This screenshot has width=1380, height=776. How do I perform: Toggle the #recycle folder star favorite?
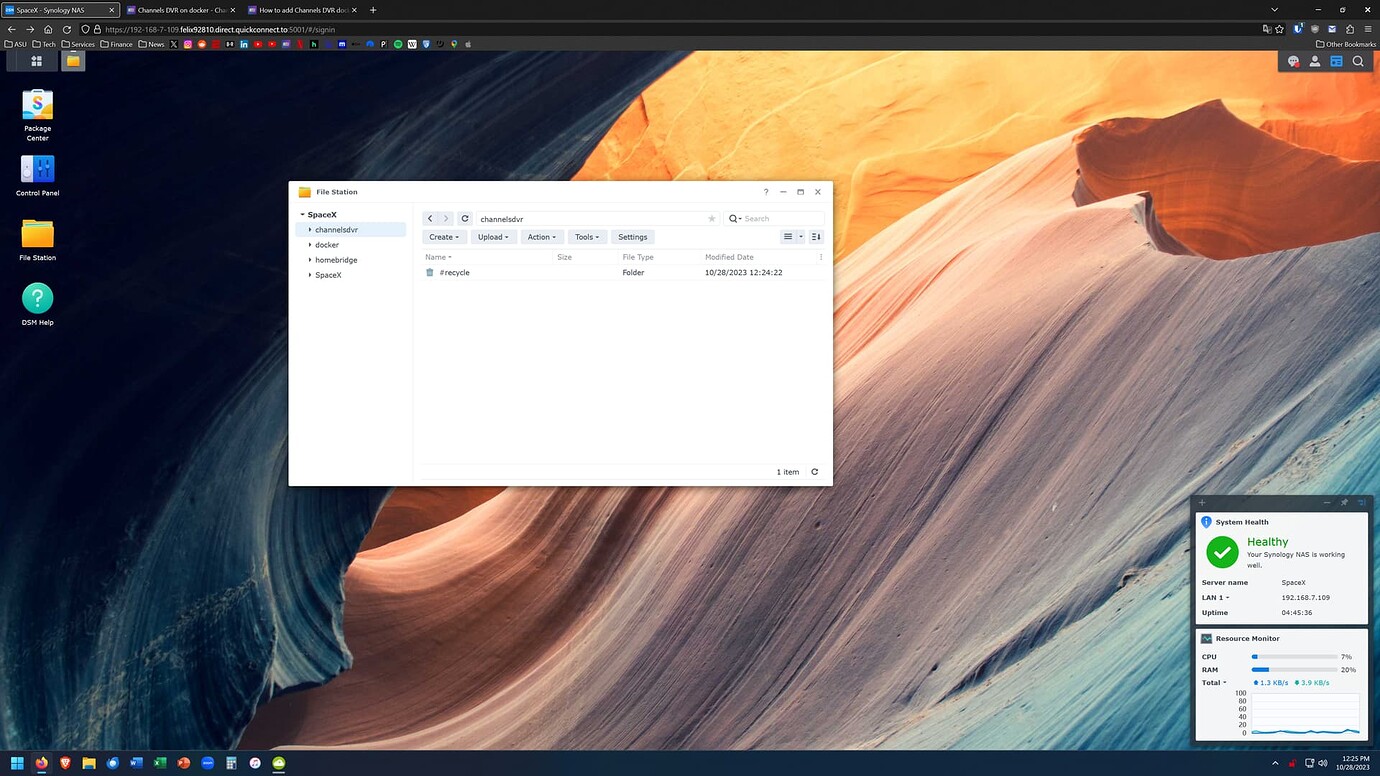tap(711, 218)
